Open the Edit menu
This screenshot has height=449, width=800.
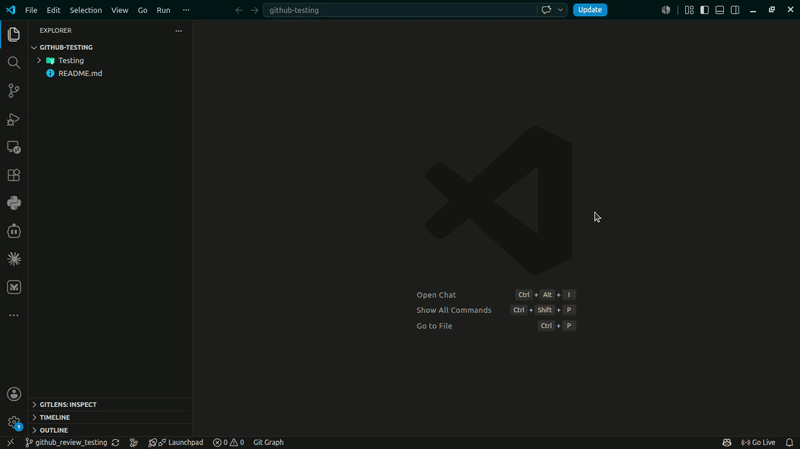tap(53, 10)
